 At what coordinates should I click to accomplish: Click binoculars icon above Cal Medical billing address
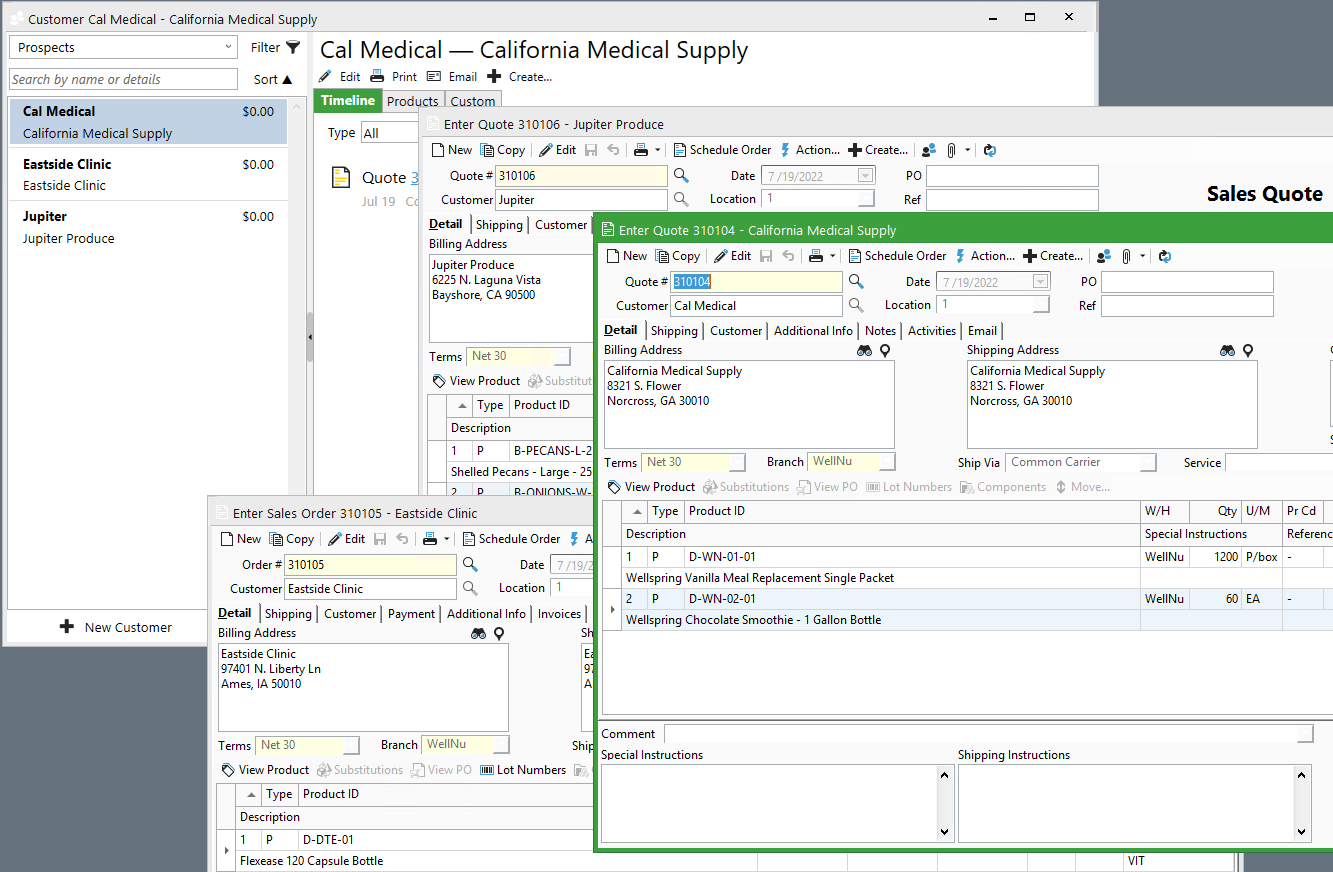pos(865,351)
